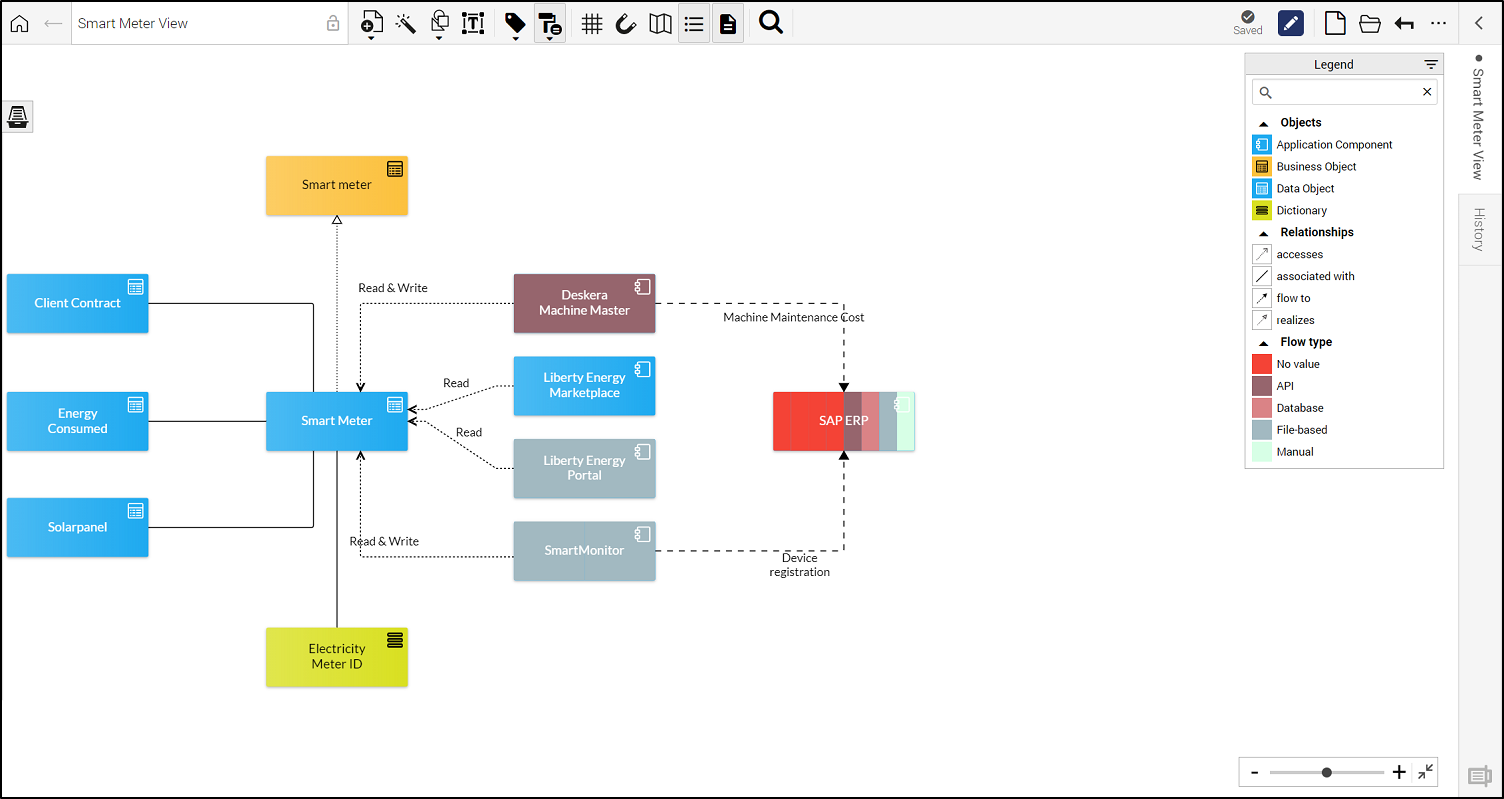
Task: Click the legend search field
Action: pyautogui.click(x=1345, y=92)
